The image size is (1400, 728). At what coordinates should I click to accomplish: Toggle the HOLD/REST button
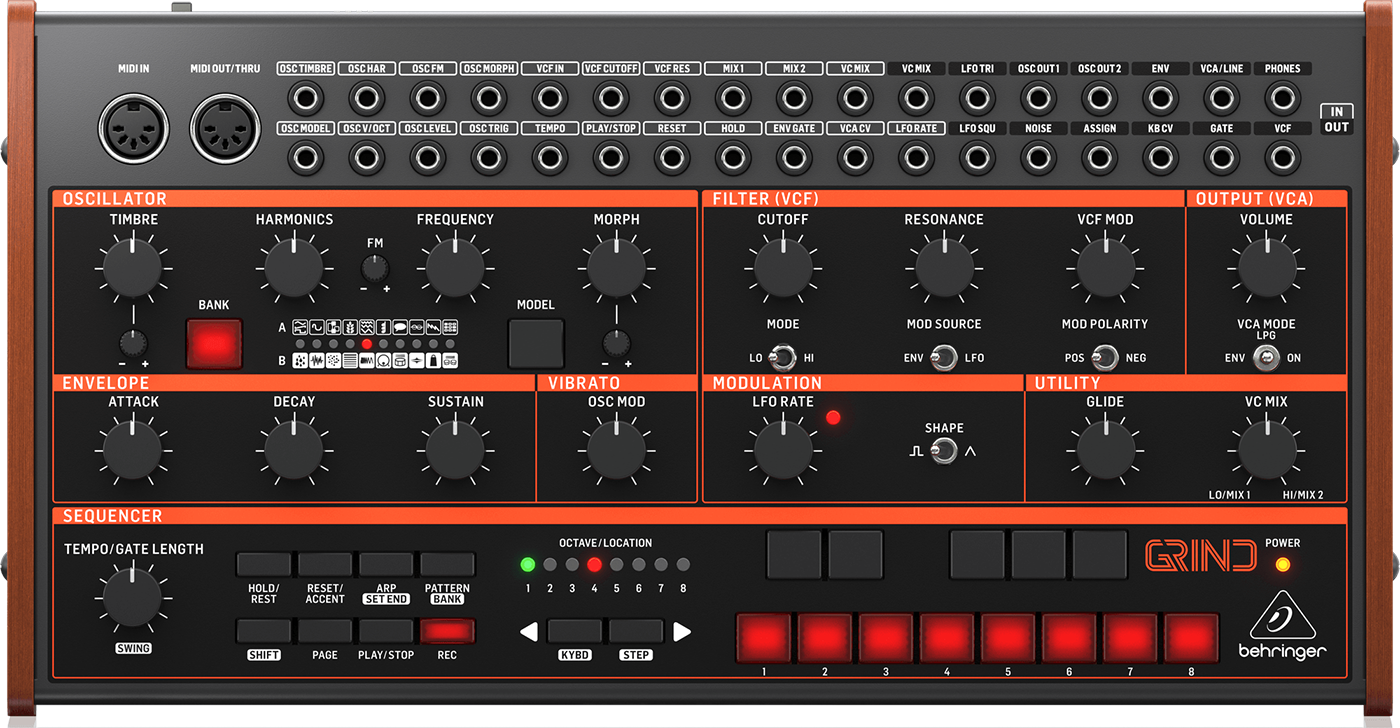tap(263, 564)
